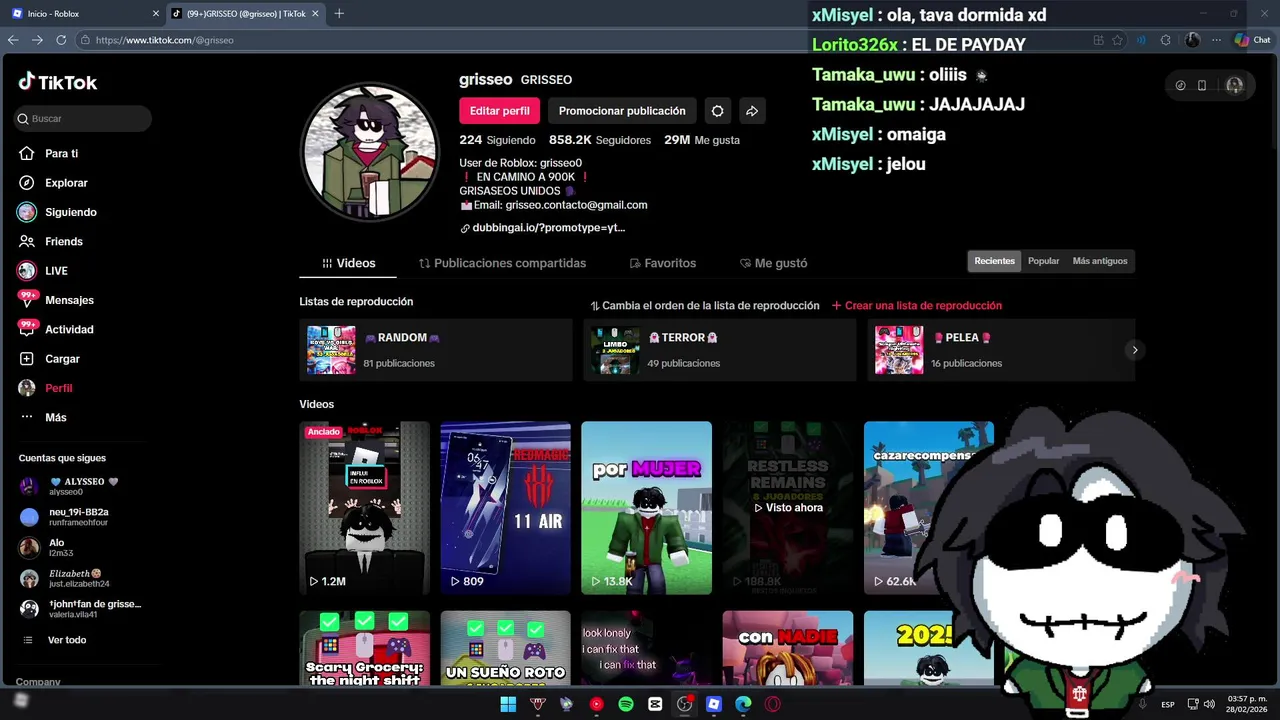Click the Buscar search field
Screen dimensions: 1280x720
83,119
